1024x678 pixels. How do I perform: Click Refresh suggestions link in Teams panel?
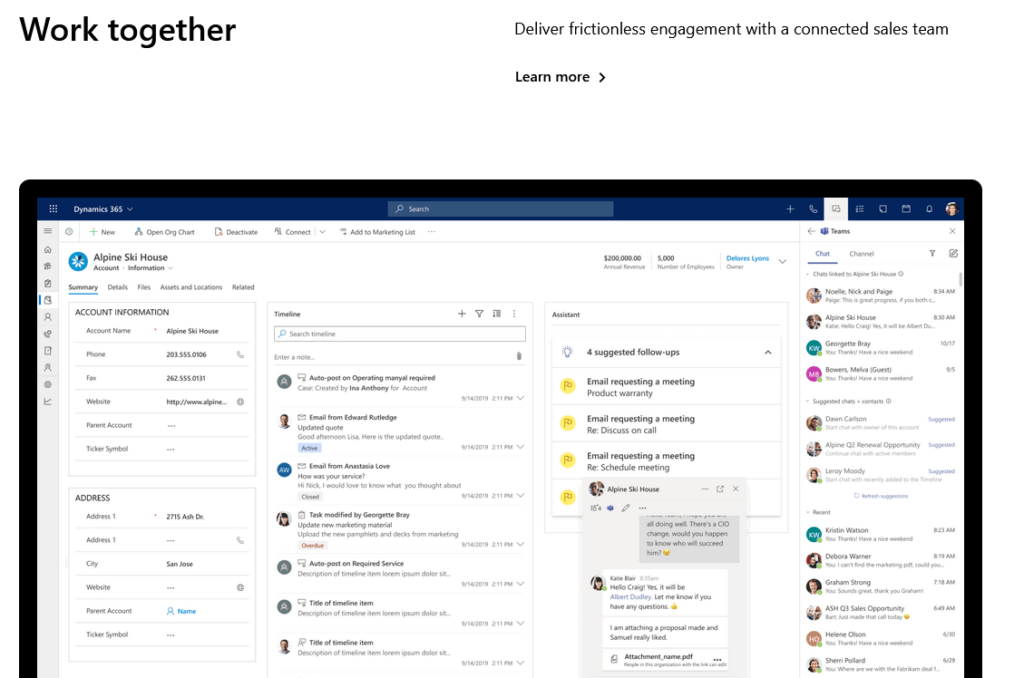tap(881, 496)
